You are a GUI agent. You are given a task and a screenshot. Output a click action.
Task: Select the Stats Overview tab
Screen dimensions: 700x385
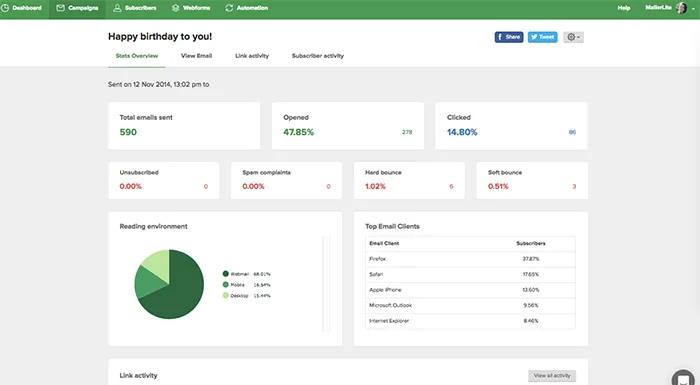tap(137, 56)
